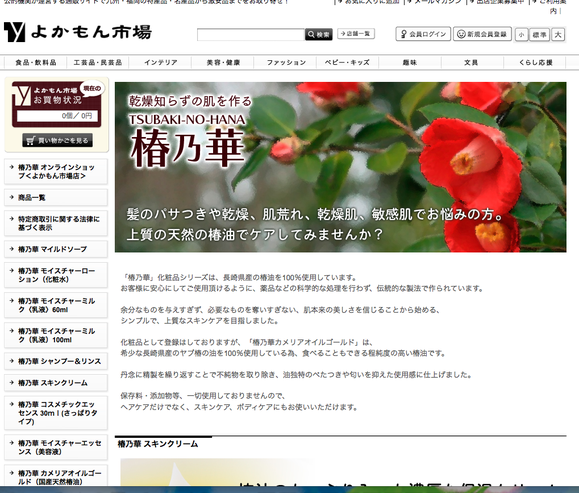Click the 検索 search button

pyautogui.click(x=319, y=34)
